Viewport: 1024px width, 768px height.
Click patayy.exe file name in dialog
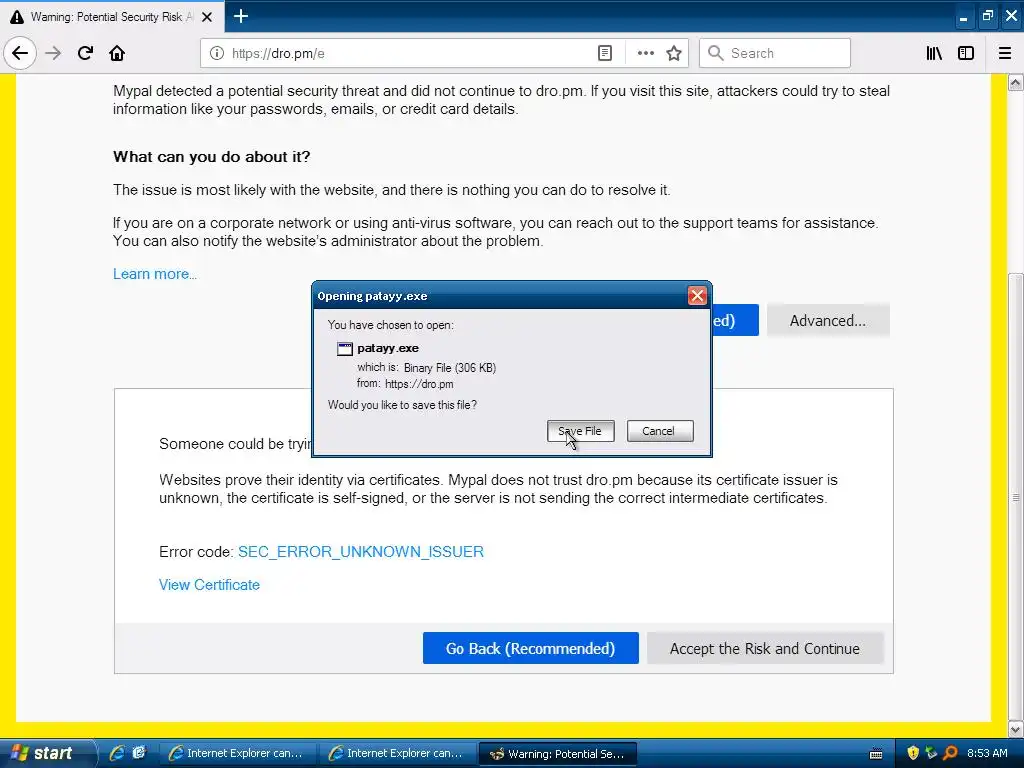point(388,348)
